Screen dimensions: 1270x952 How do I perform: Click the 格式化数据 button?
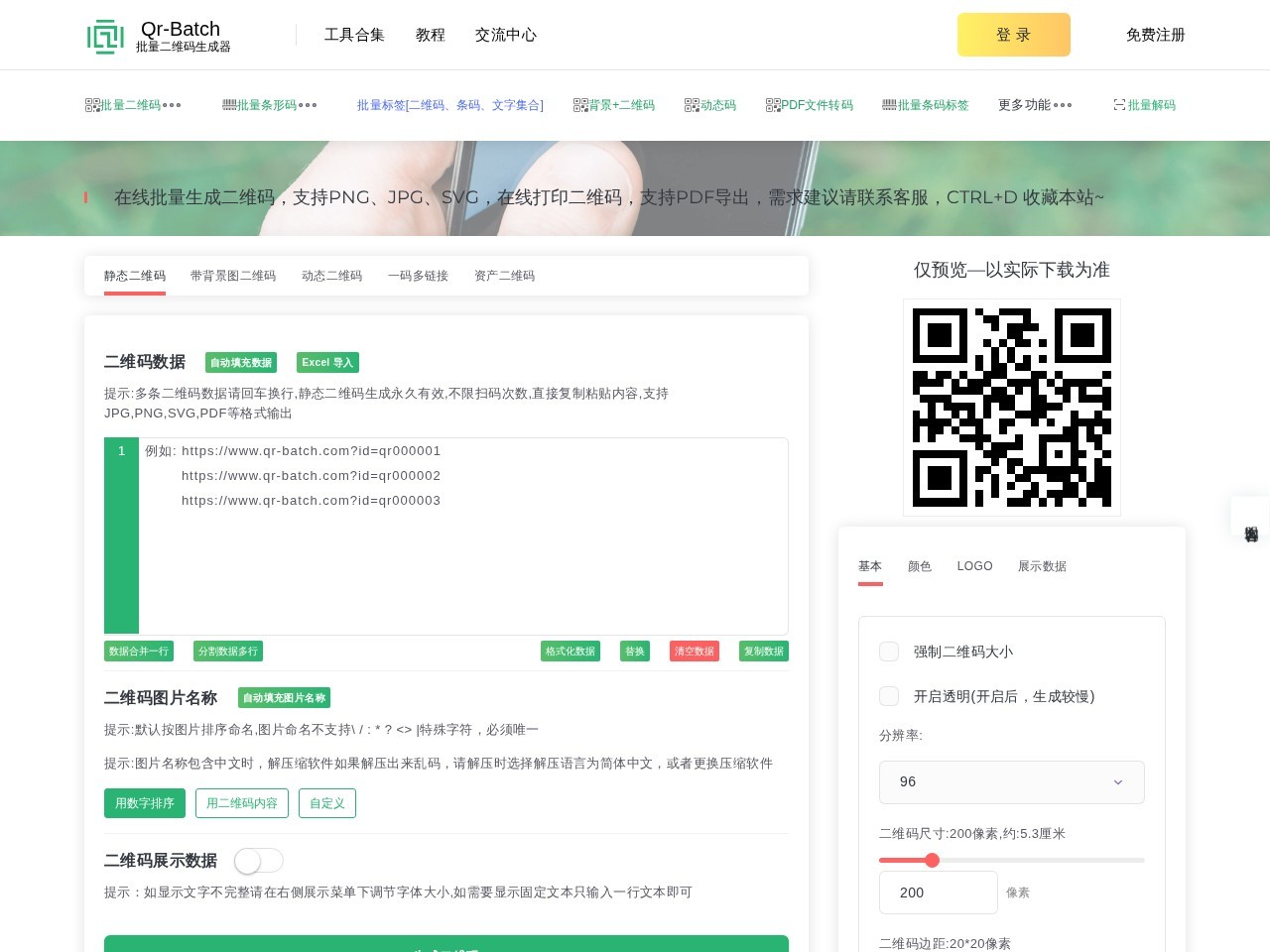(571, 652)
